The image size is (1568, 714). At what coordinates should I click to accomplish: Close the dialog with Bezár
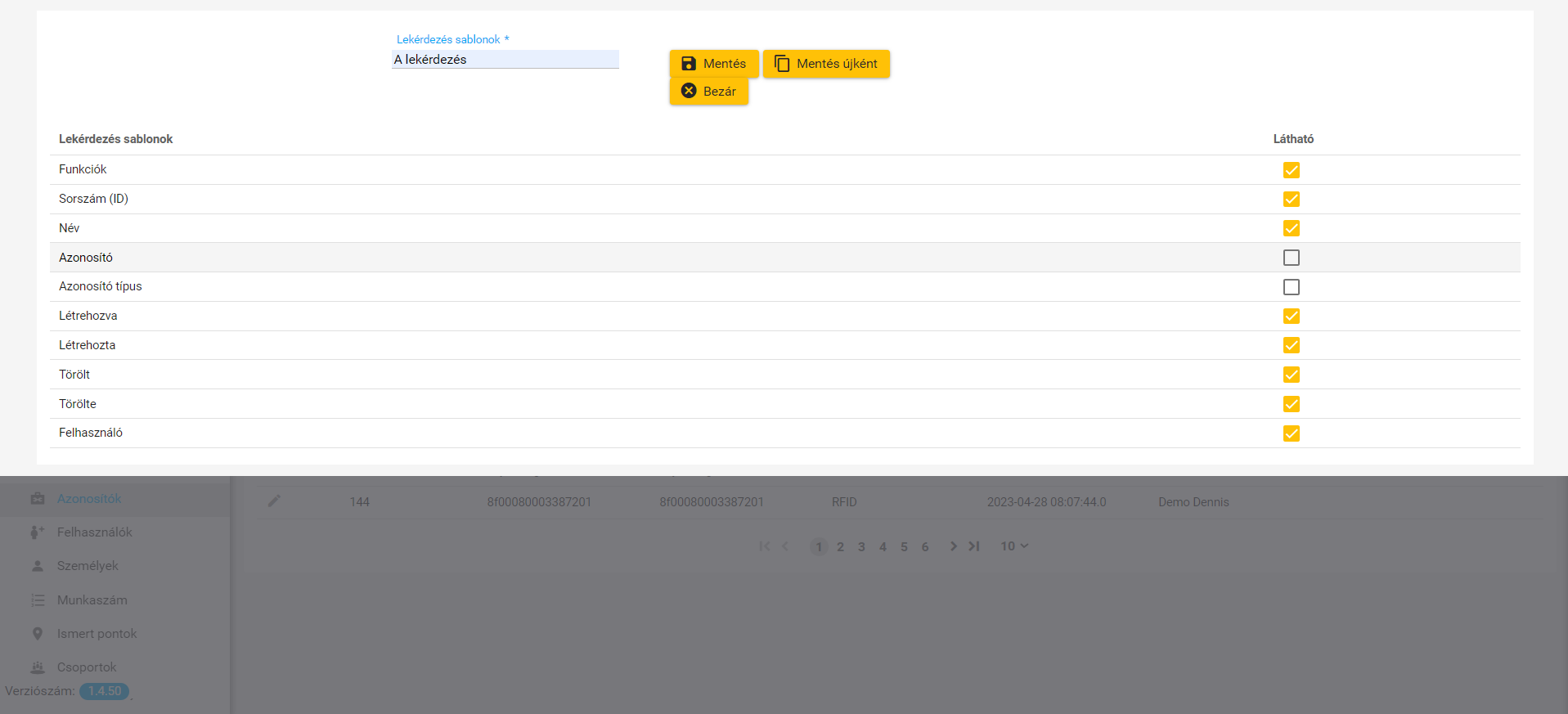coord(709,92)
